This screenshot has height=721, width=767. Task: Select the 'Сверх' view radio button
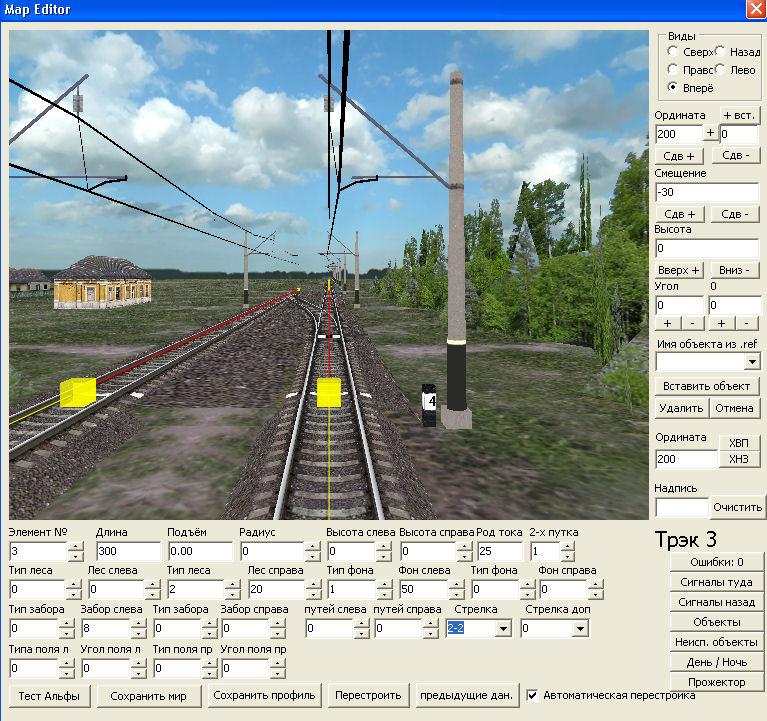(x=673, y=51)
